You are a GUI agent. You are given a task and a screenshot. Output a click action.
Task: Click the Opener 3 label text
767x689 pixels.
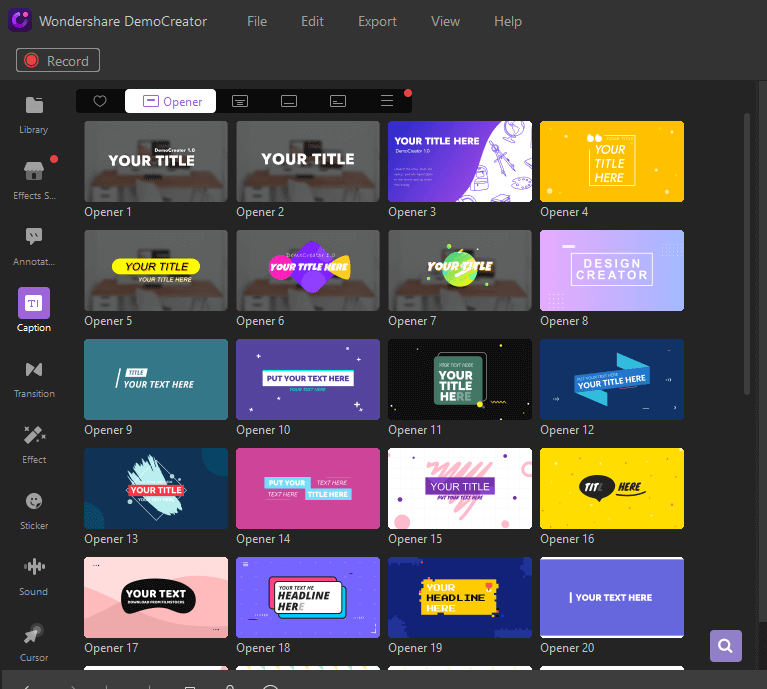click(412, 212)
